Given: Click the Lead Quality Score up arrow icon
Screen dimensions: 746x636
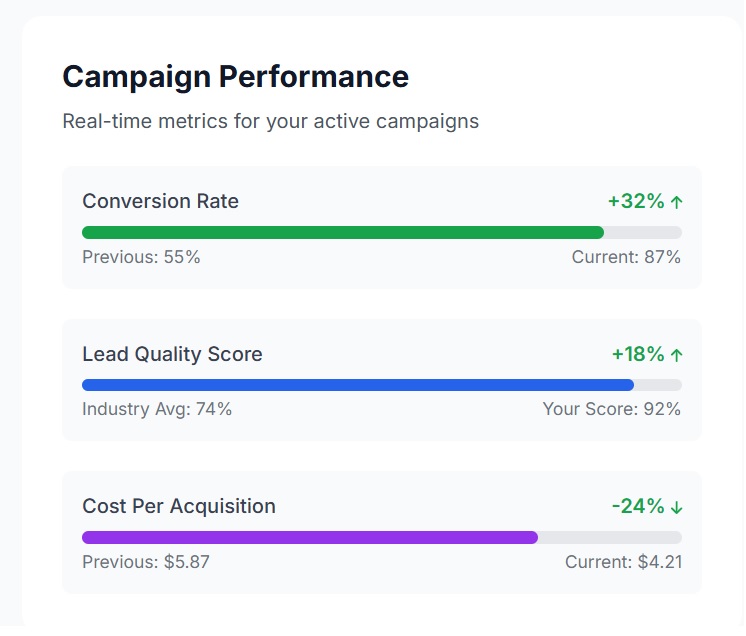Looking at the screenshot, I should [677, 355].
